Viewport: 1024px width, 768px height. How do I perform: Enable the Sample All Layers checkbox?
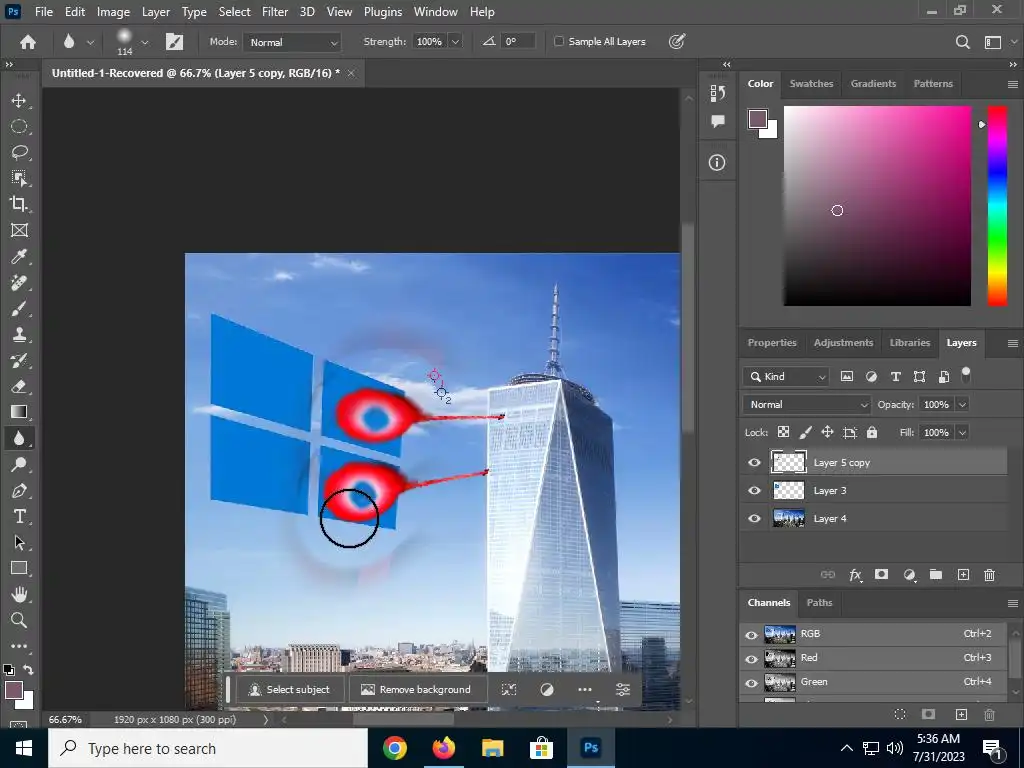(x=559, y=41)
